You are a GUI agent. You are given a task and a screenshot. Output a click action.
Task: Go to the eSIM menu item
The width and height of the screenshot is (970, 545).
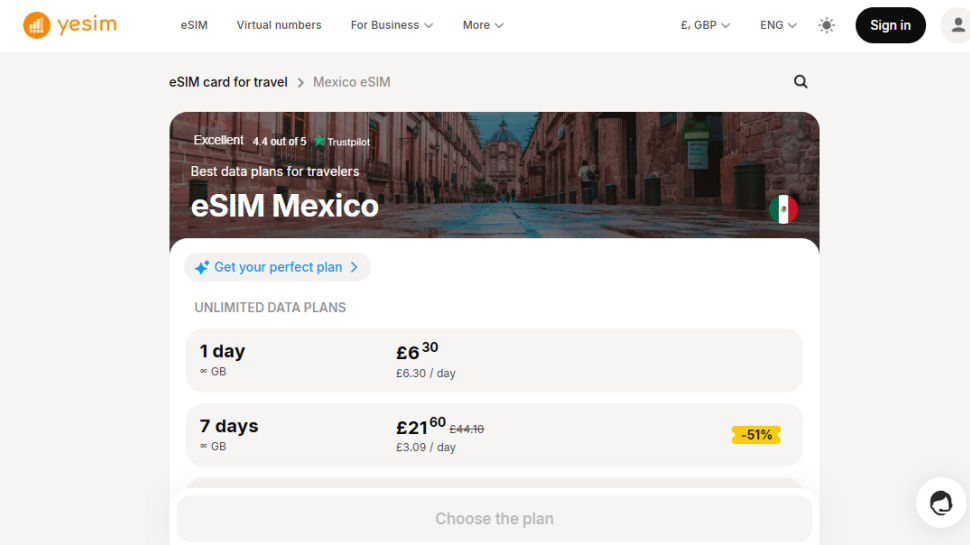click(x=194, y=25)
